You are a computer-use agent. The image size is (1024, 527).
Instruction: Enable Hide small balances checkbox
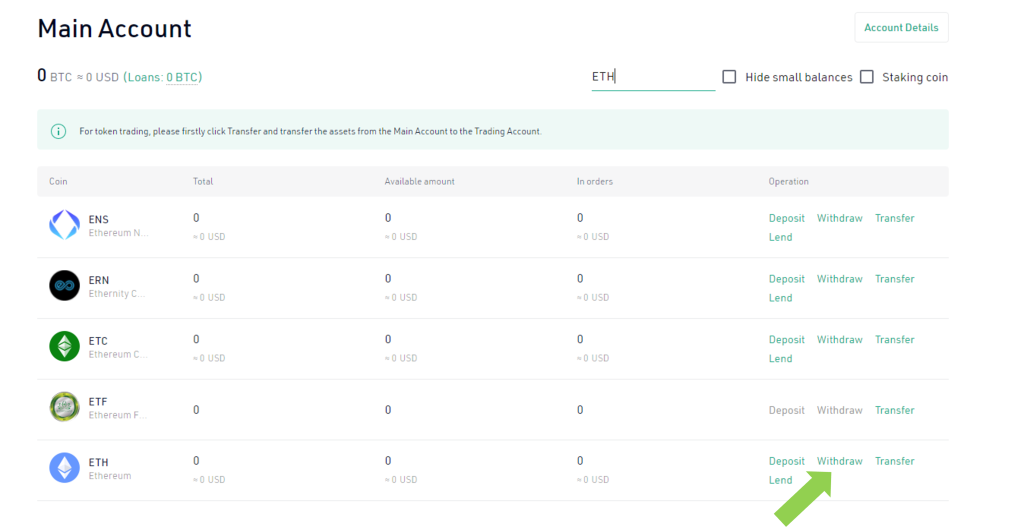tap(729, 77)
